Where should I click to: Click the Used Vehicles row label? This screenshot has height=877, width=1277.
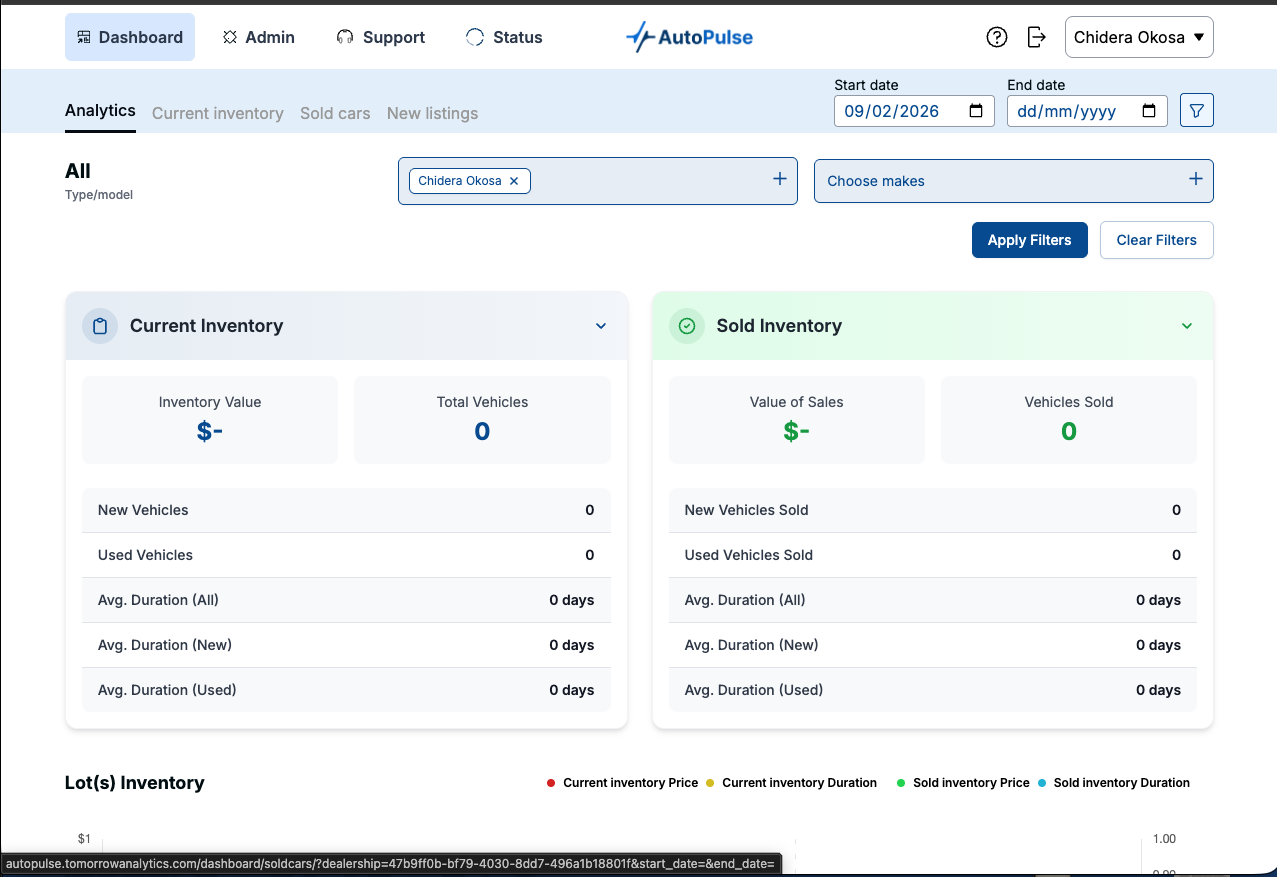point(145,555)
